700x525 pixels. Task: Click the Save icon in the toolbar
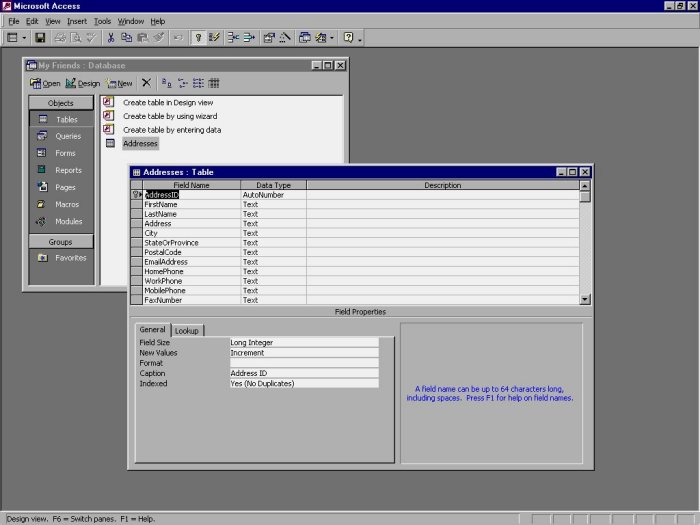click(x=40, y=38)
